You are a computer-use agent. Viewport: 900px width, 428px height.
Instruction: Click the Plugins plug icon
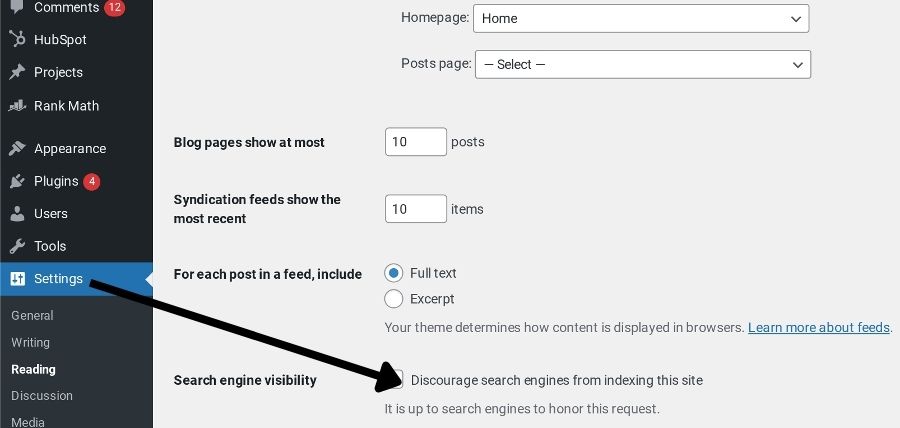coord(17,181)
